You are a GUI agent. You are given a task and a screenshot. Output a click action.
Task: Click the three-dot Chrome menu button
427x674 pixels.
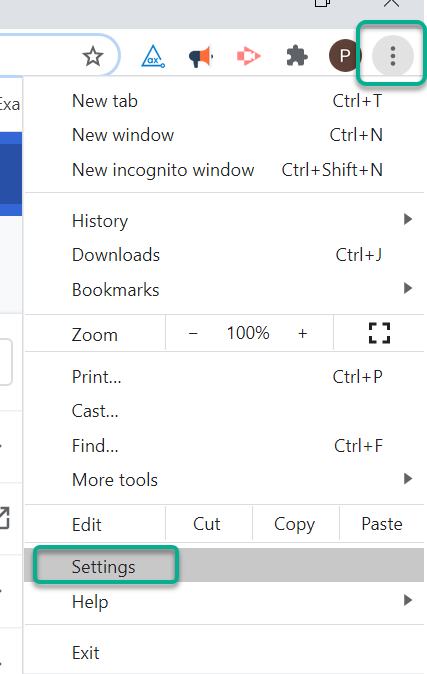393,56
